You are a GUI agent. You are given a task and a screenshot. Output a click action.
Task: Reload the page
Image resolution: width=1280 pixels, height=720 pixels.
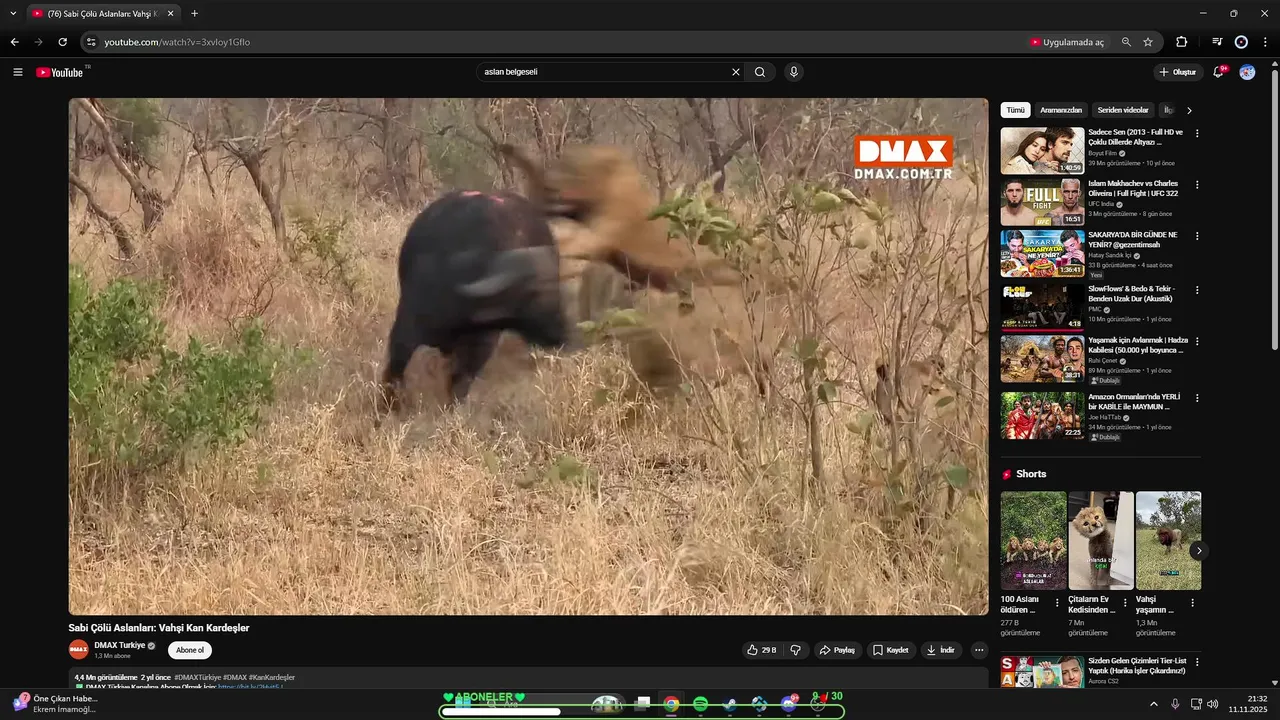click(62, 42)
